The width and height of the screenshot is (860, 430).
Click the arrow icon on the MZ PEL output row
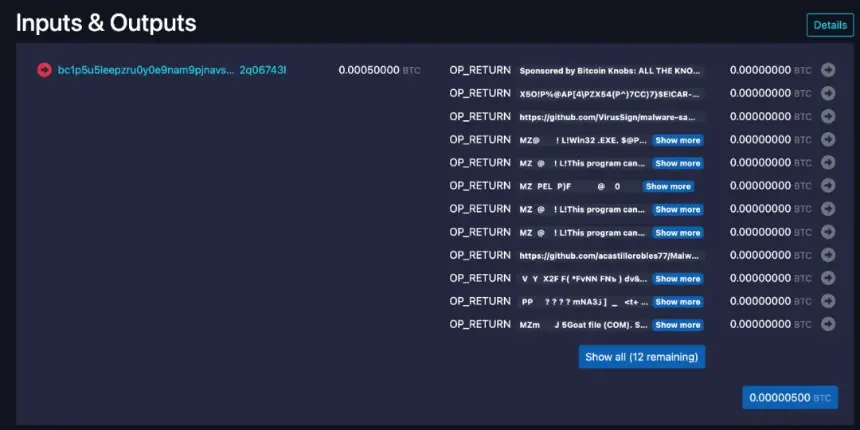[x=828, y=186]
